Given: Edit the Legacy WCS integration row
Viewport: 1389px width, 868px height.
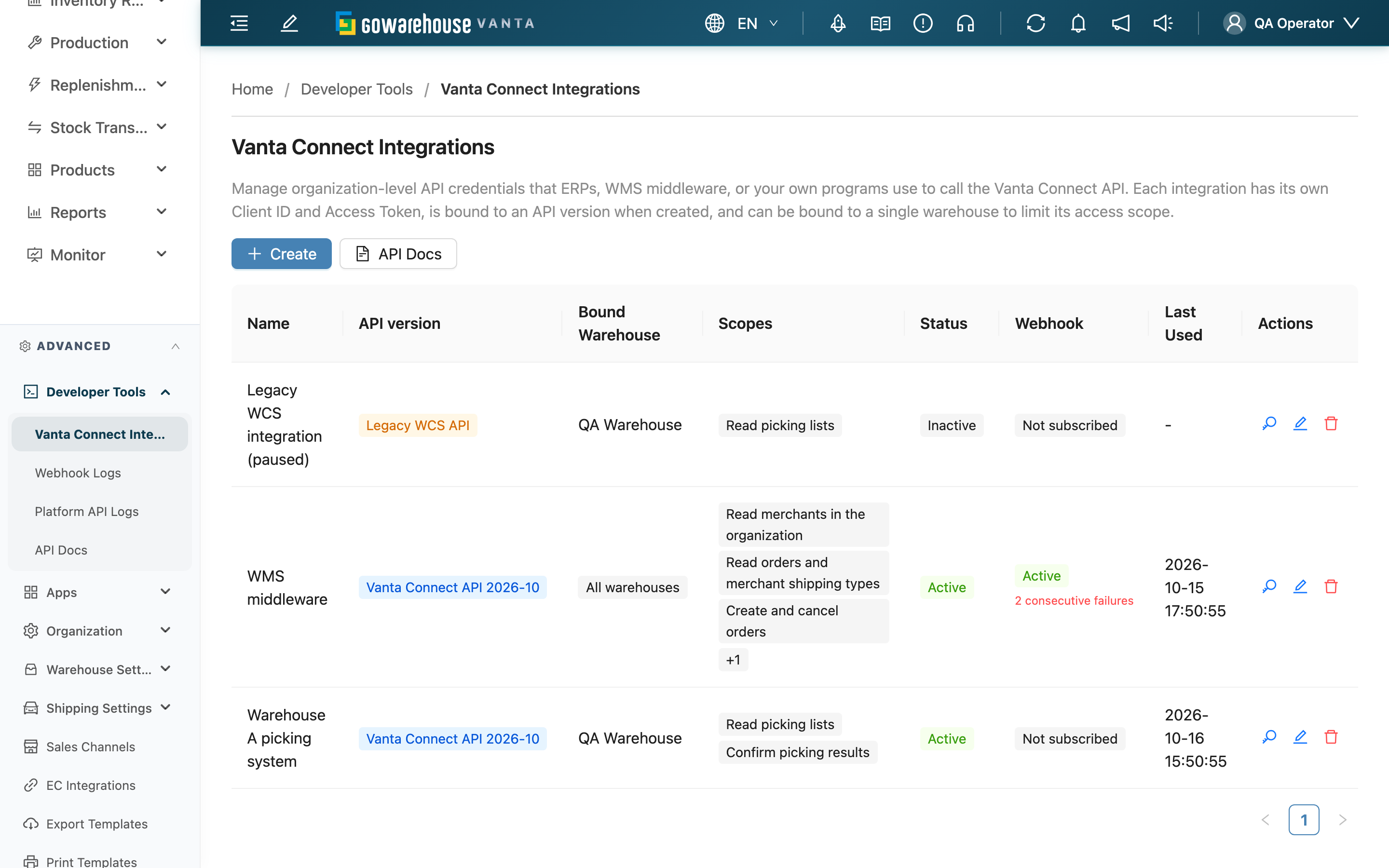Looking at the screenshot, I should point(1300,424).
